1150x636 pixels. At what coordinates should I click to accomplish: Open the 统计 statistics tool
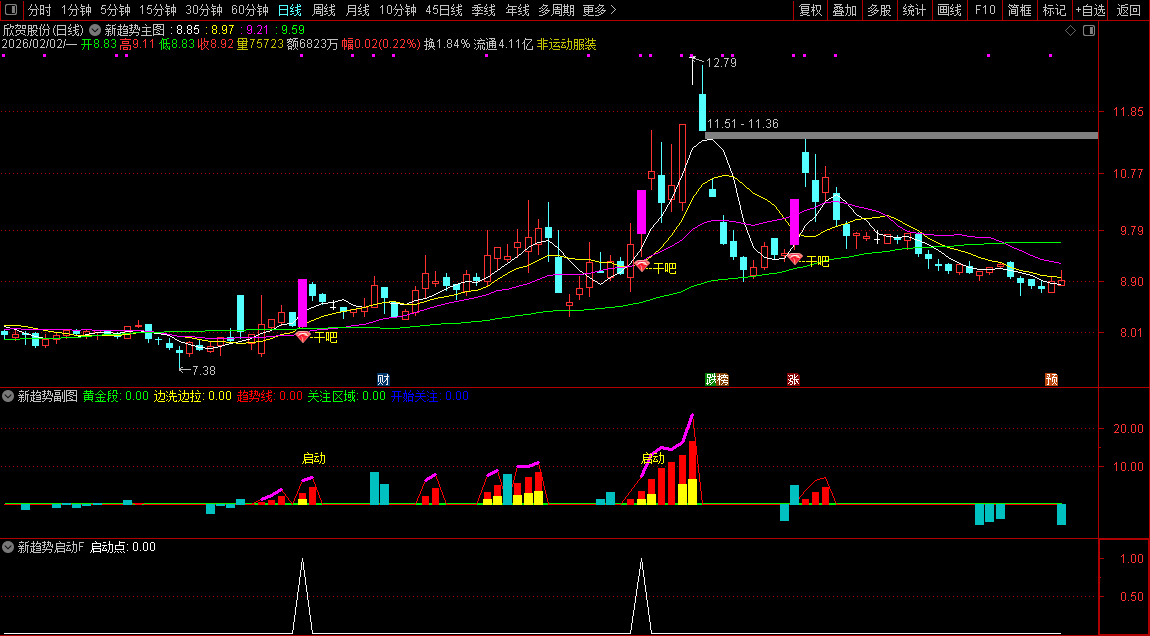tap(914, 10)
